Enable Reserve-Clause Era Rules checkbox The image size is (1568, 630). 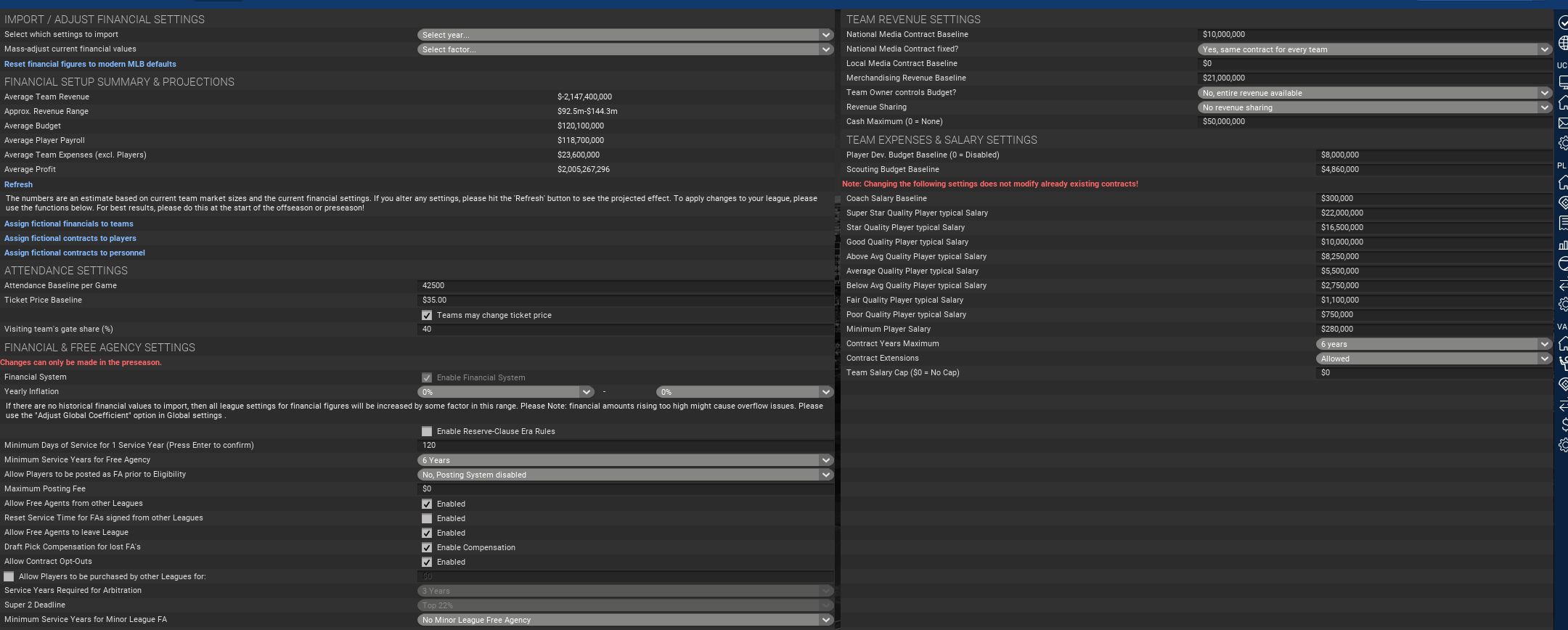[427, 431]
